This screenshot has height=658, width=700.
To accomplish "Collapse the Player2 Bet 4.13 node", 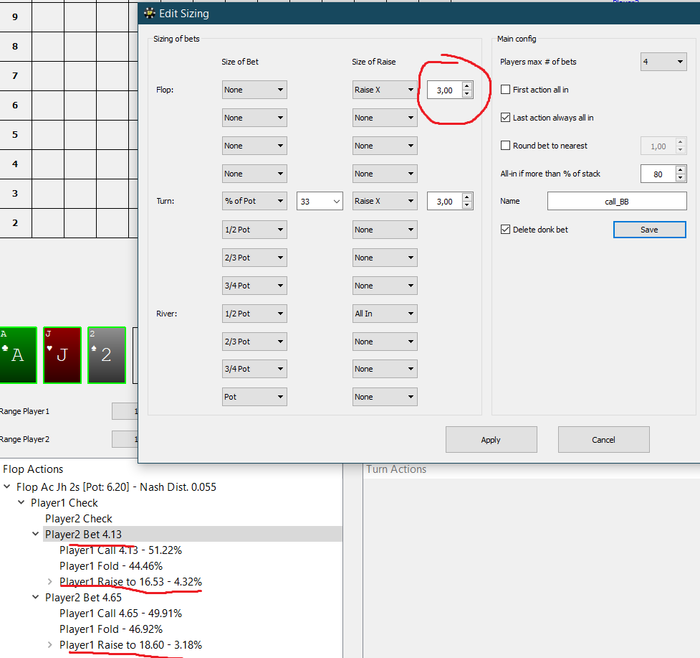I will (x=35, y=534).
